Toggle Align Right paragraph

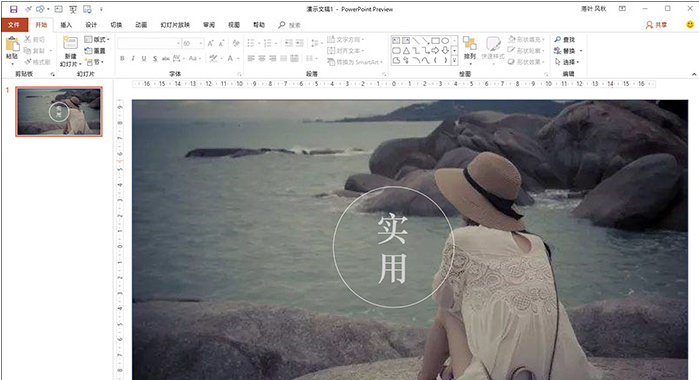click(x=272, y=58)
